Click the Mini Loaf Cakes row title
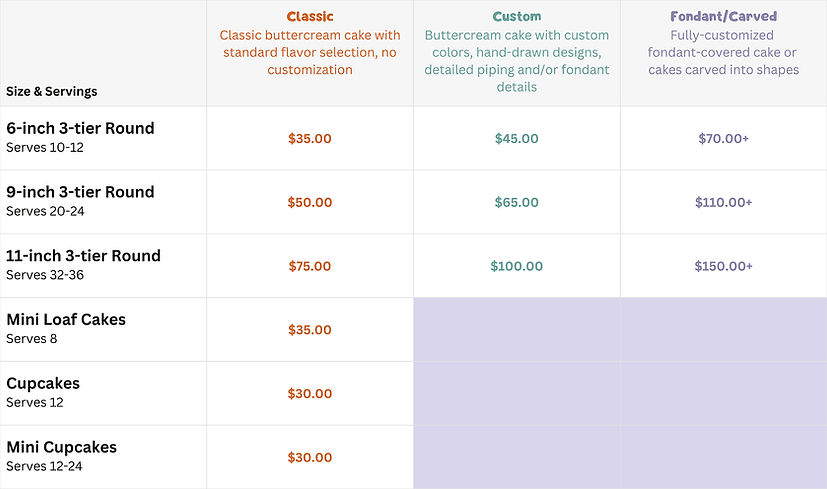Viewport: 827px width, 489px height. (66, 320)
